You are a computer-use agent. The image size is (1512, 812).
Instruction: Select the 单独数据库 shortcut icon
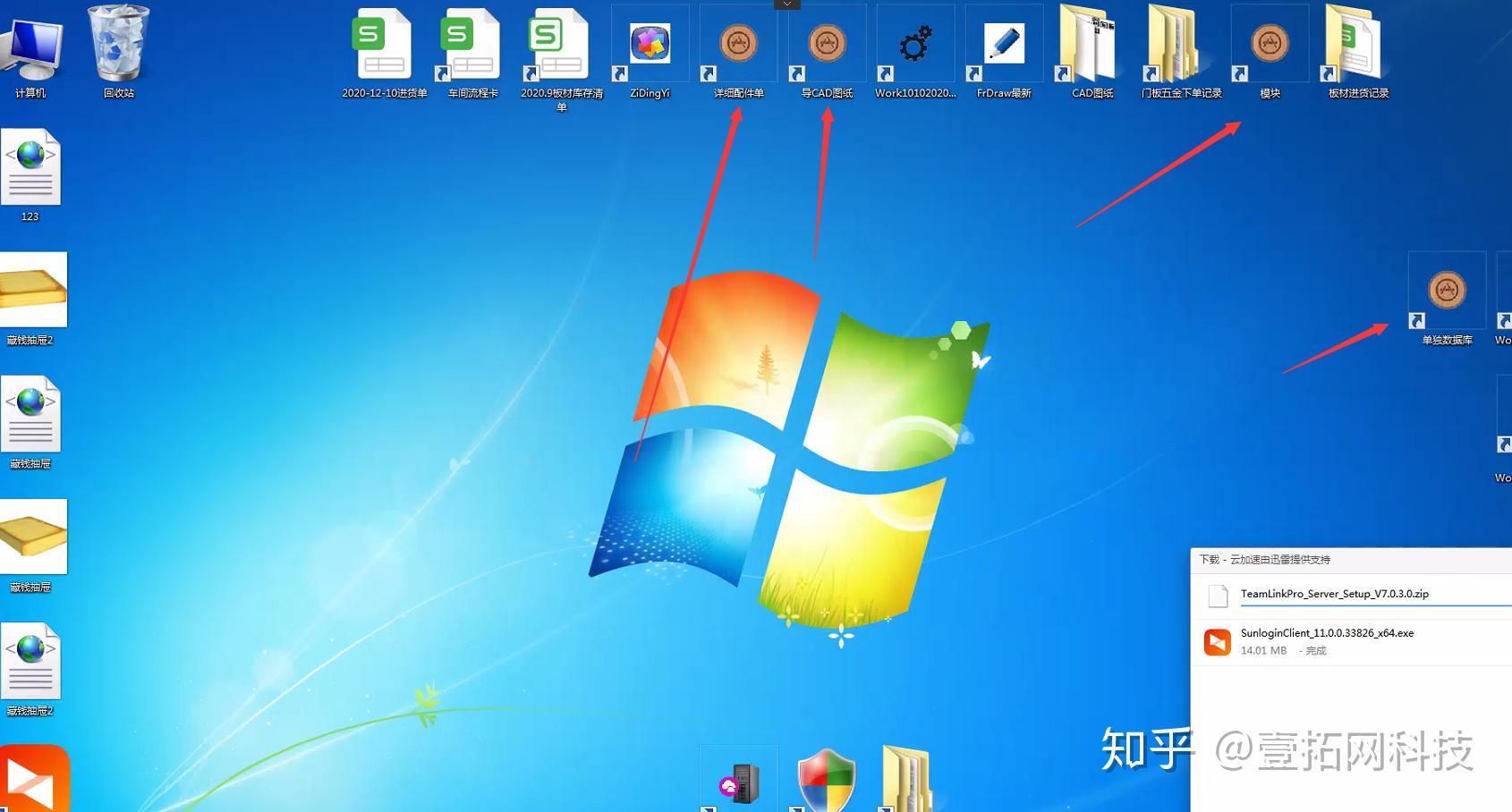(x=1448, y=299)
